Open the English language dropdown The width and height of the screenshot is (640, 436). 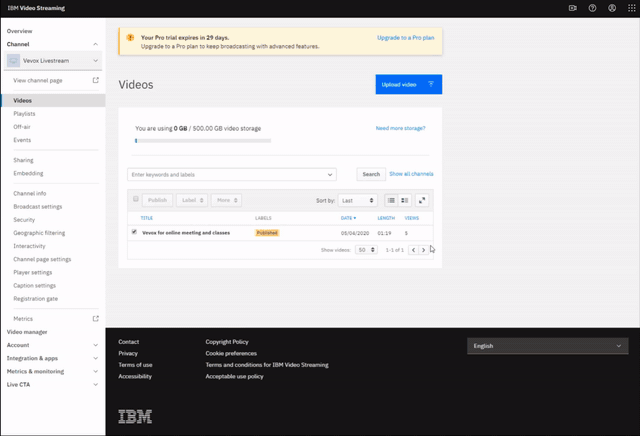(547, 346)
